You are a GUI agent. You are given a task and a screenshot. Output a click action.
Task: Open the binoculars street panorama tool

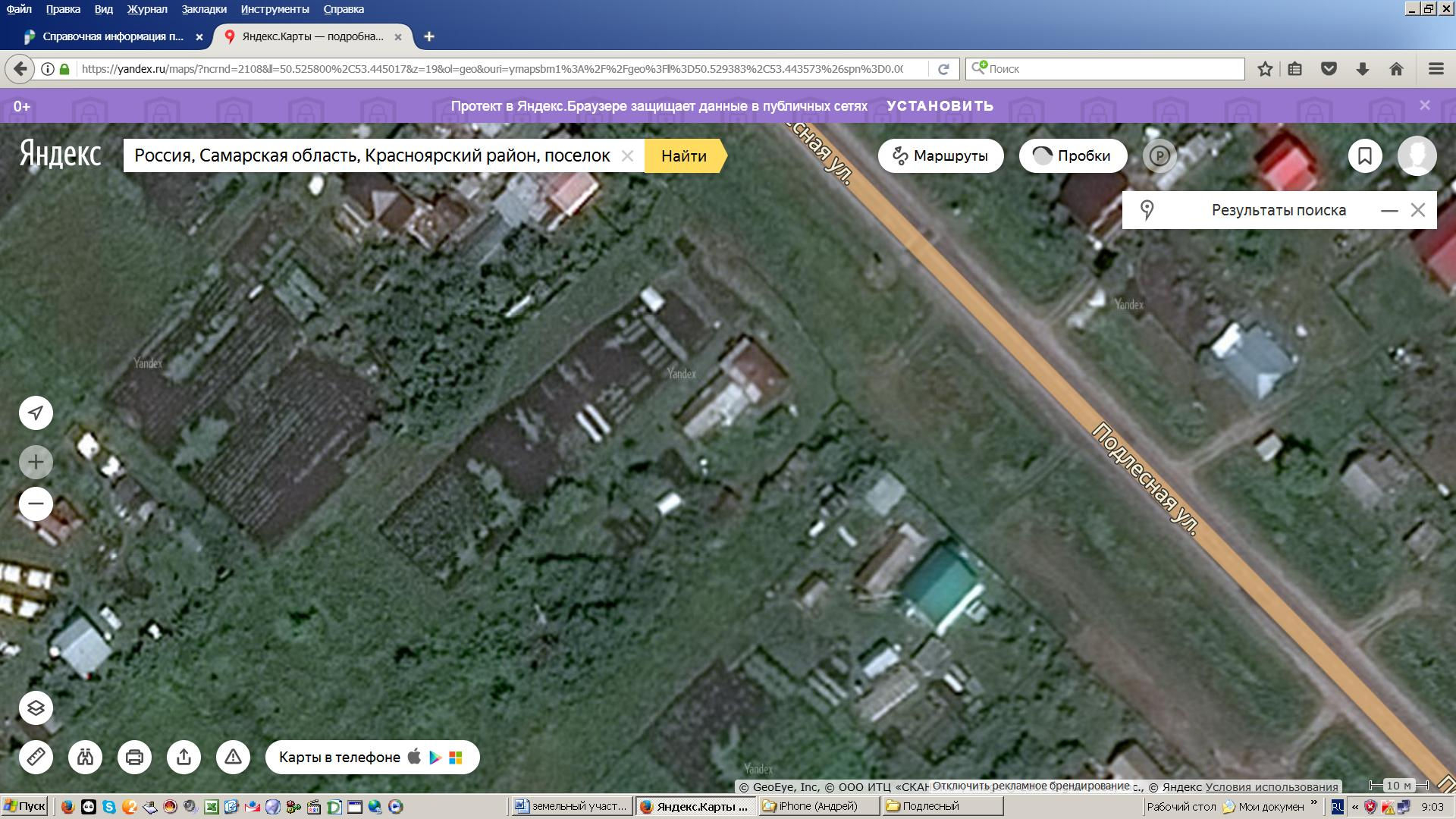pos(85,757)
